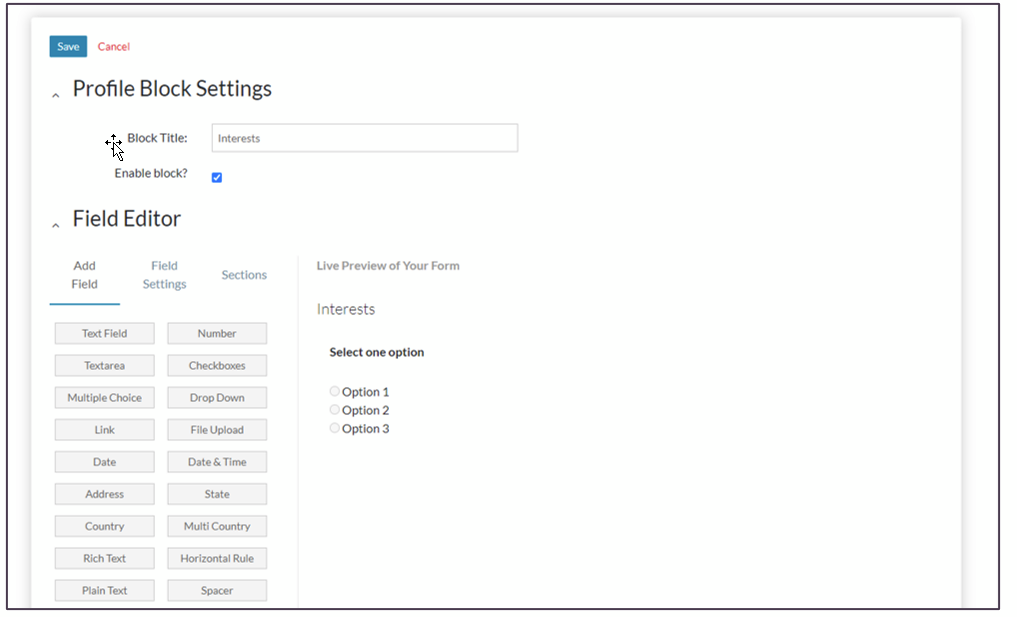Add a Drop Down field
Screen dimensions: 1017x617
click(217, 398)
